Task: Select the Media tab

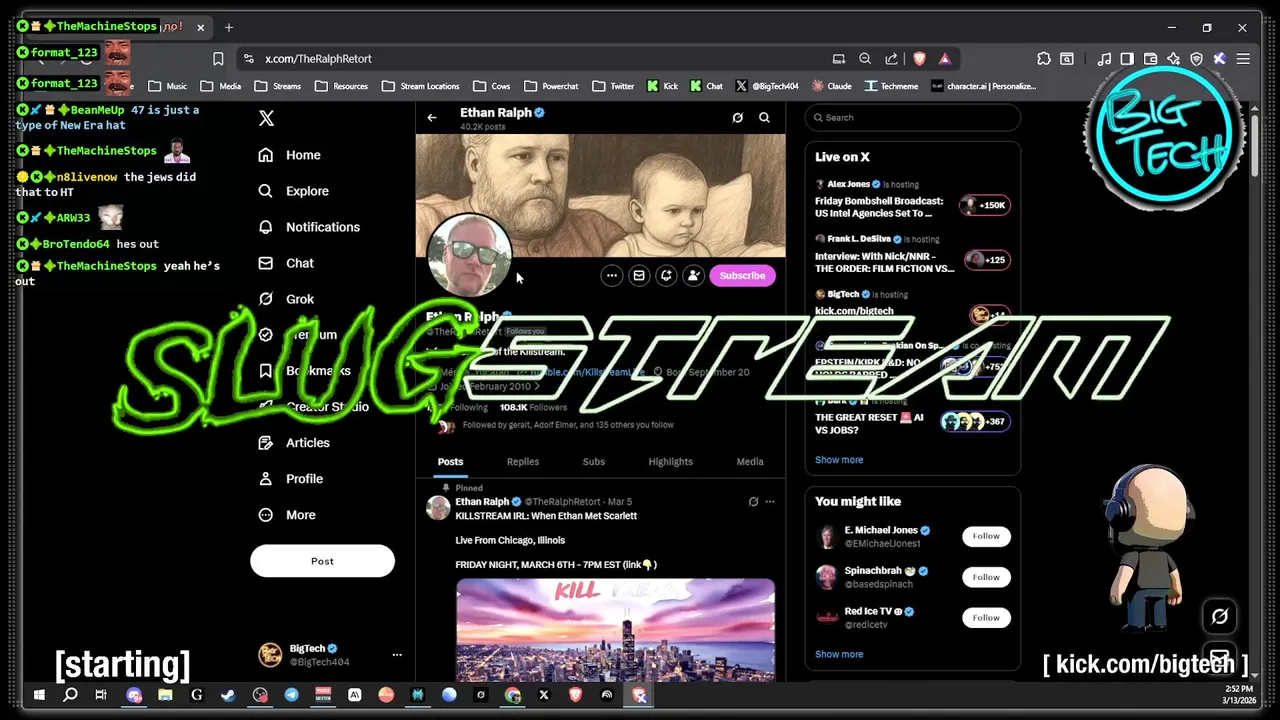Action: (750, 462)
